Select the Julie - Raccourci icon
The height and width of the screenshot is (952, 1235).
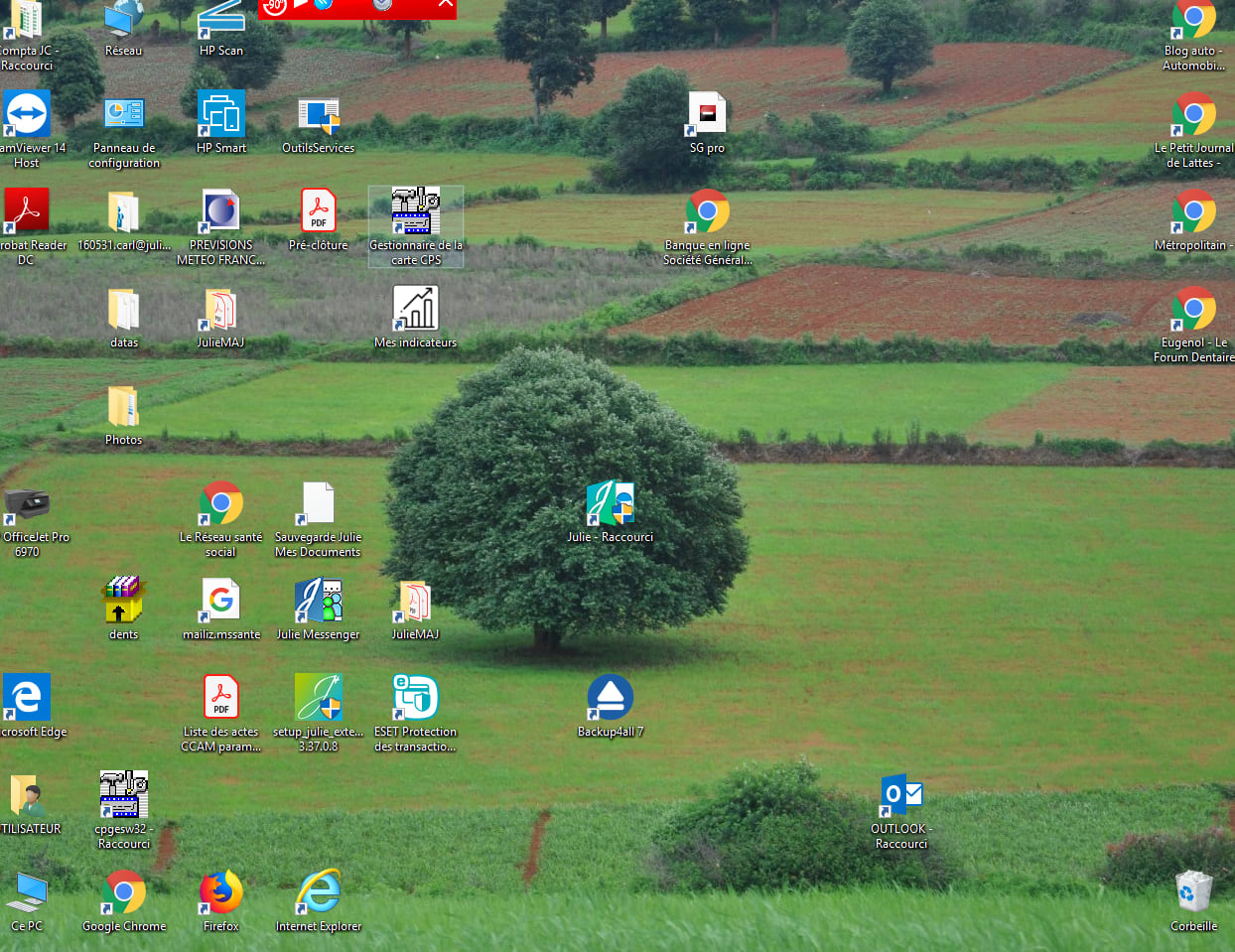[610, 504]
